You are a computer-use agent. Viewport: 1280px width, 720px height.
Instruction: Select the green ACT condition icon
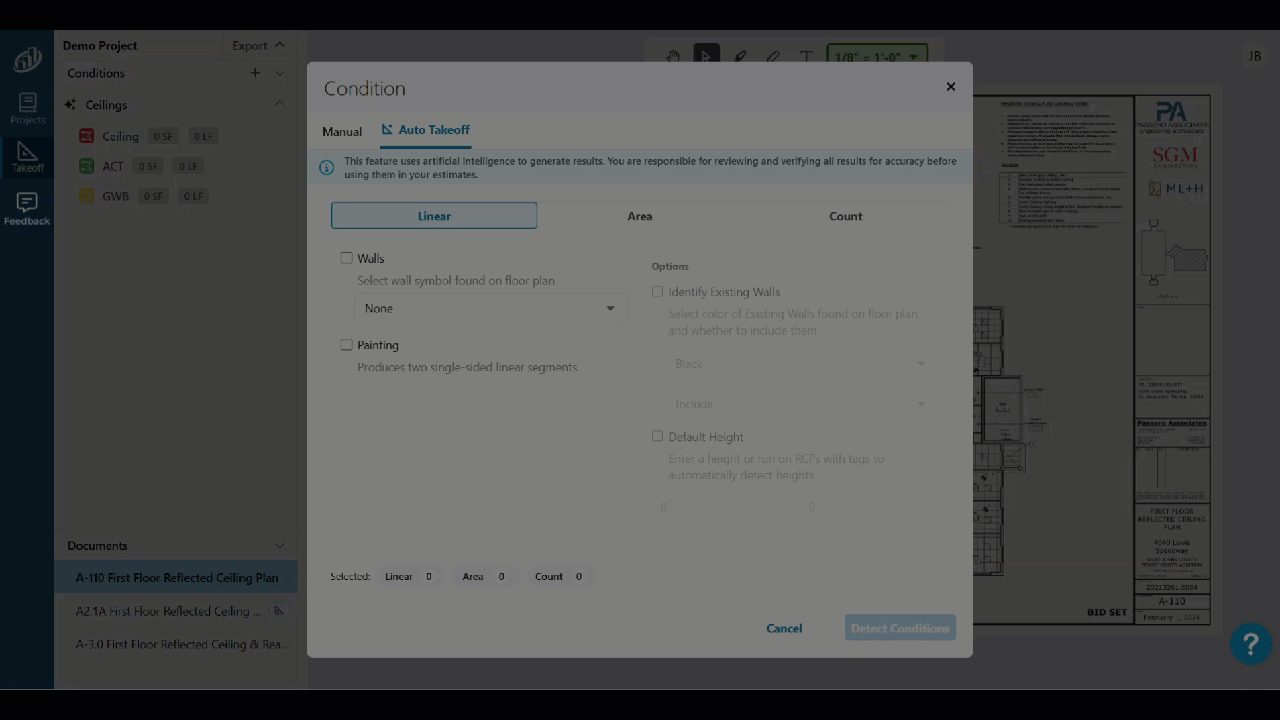[x=87, y=166]
